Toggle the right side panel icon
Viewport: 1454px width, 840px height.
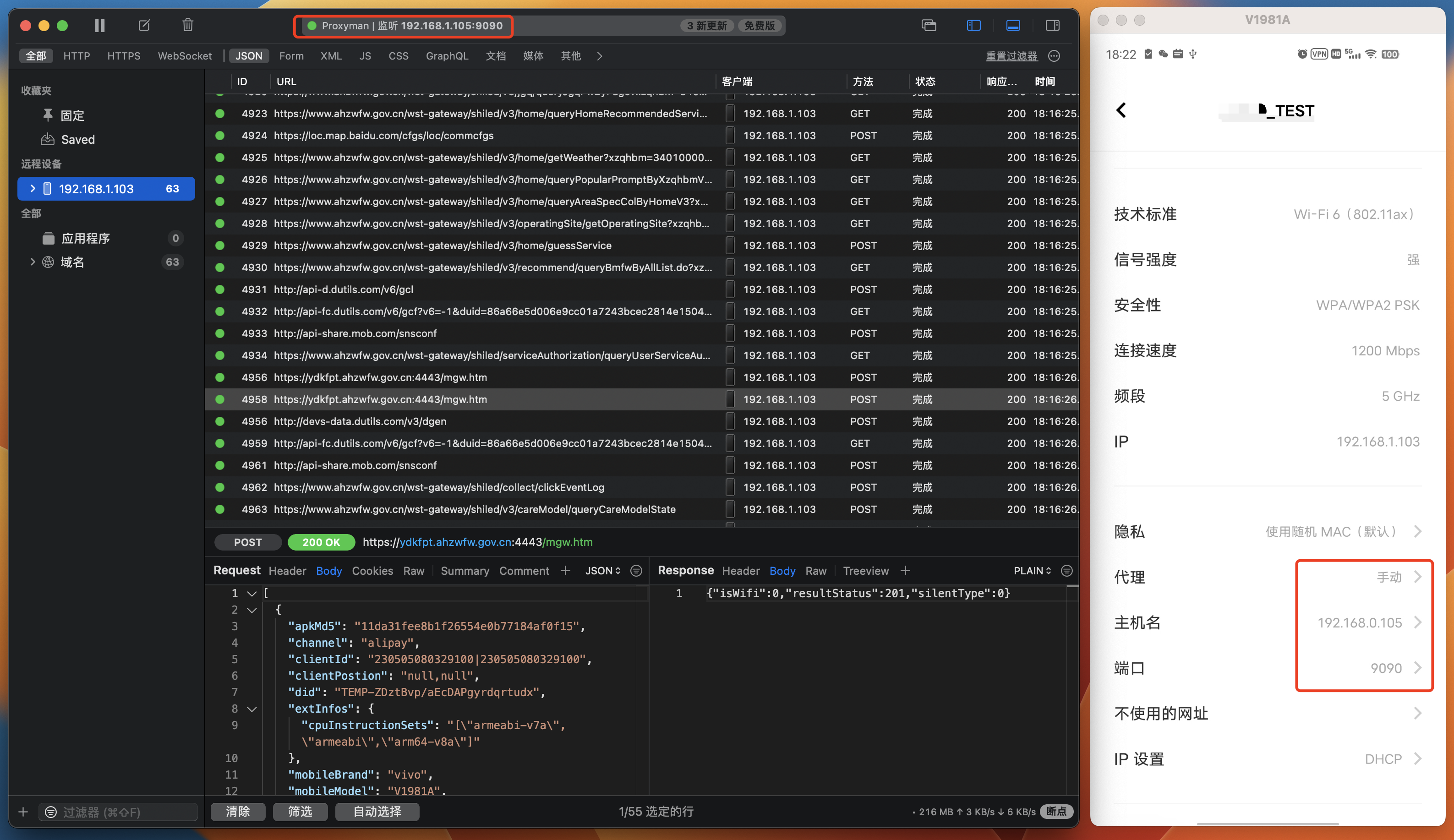[x=1052, y=25]
